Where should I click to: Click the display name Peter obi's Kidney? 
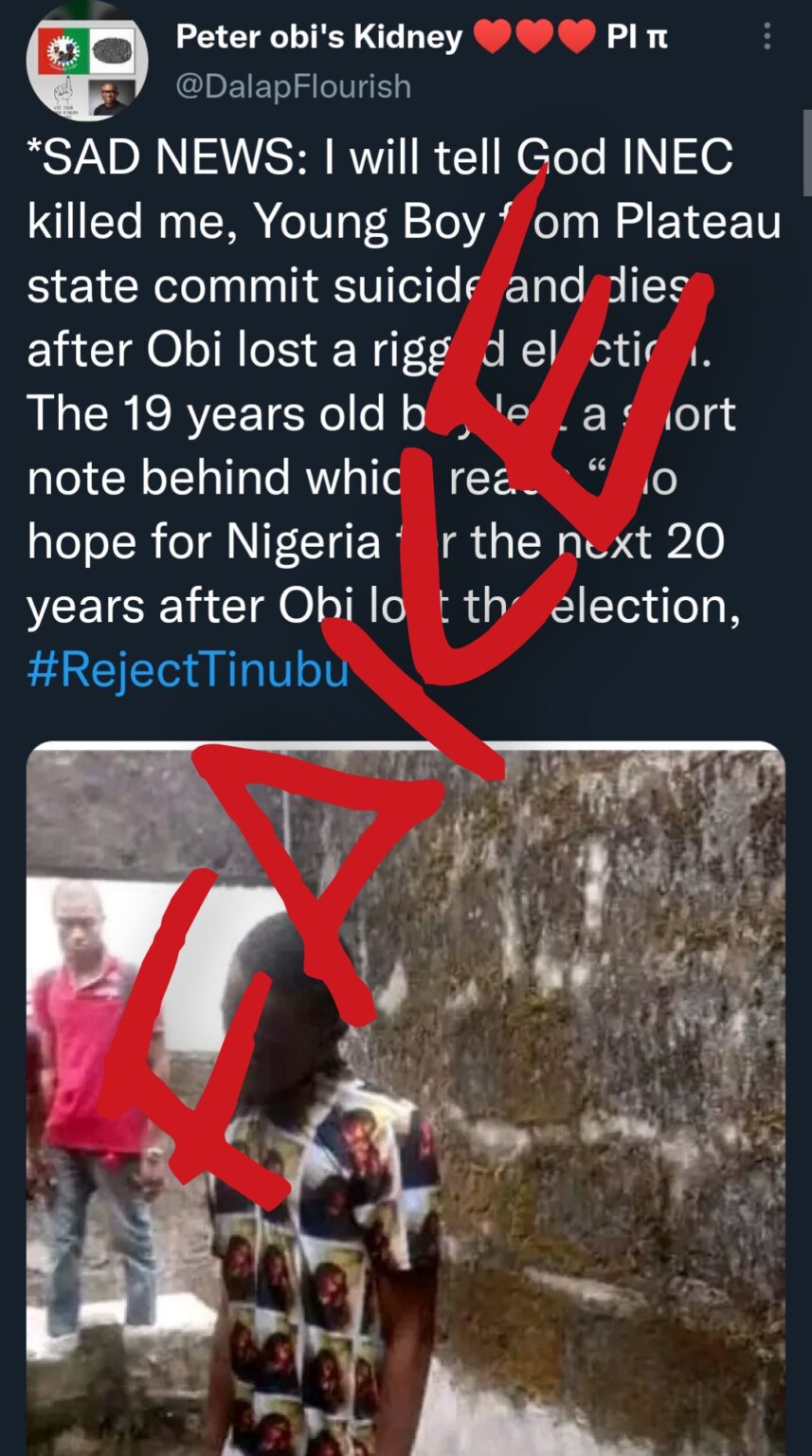319,37
